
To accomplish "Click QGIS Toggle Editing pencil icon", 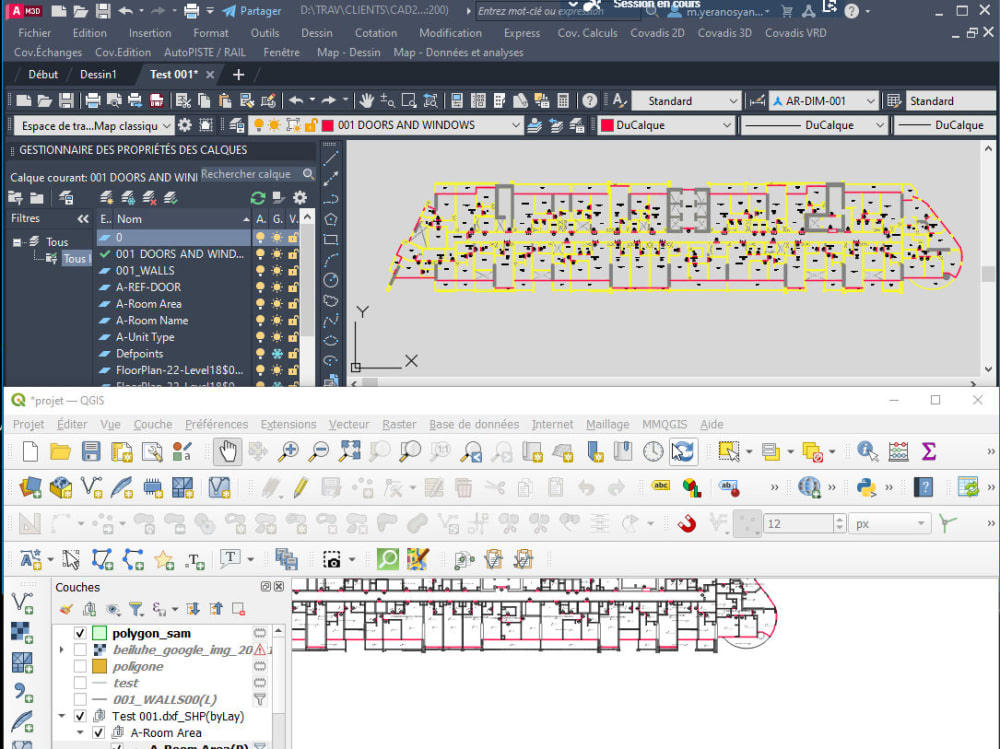I will 300,487.
